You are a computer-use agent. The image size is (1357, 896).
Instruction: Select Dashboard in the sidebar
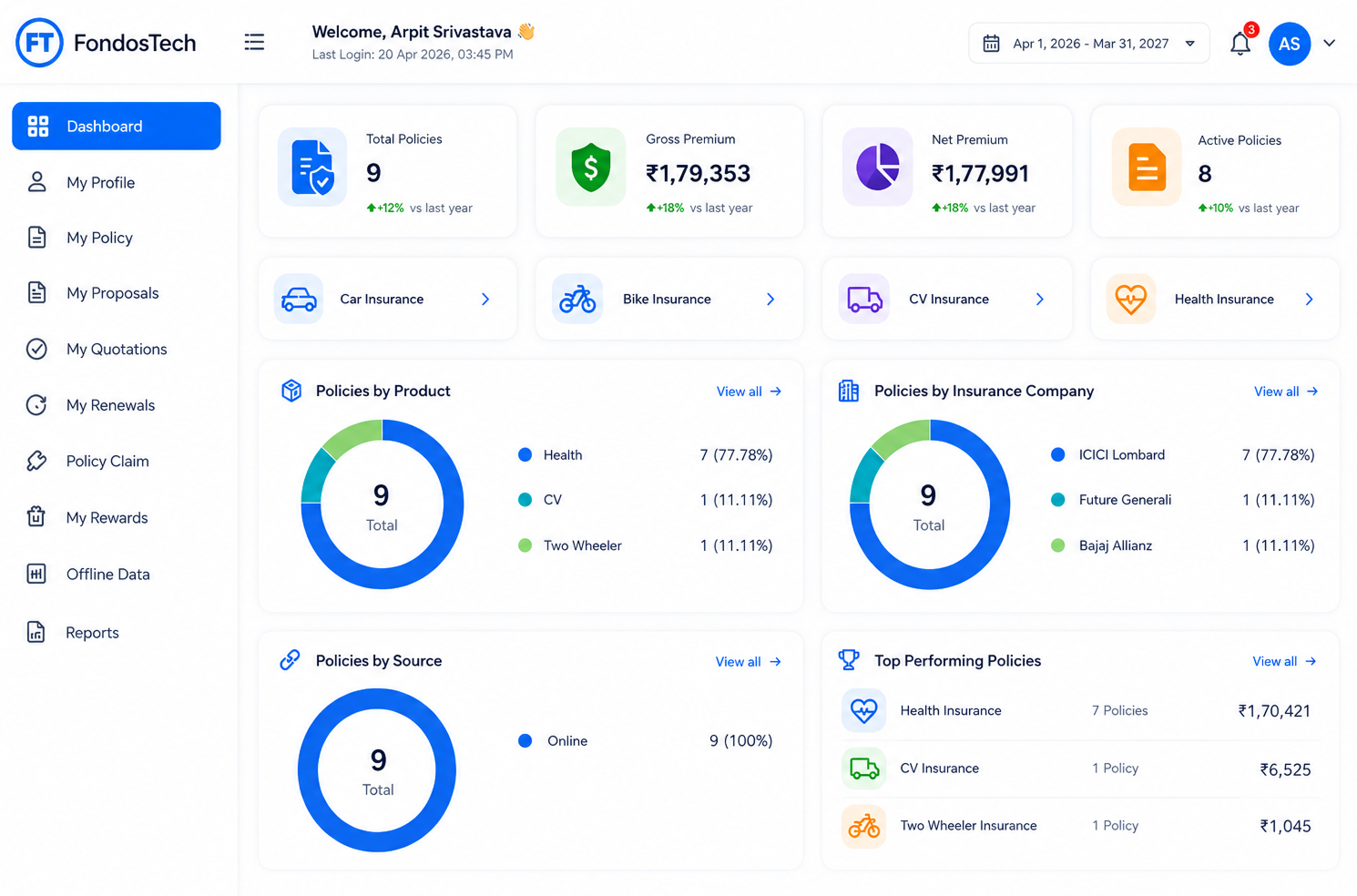[117, 126]
